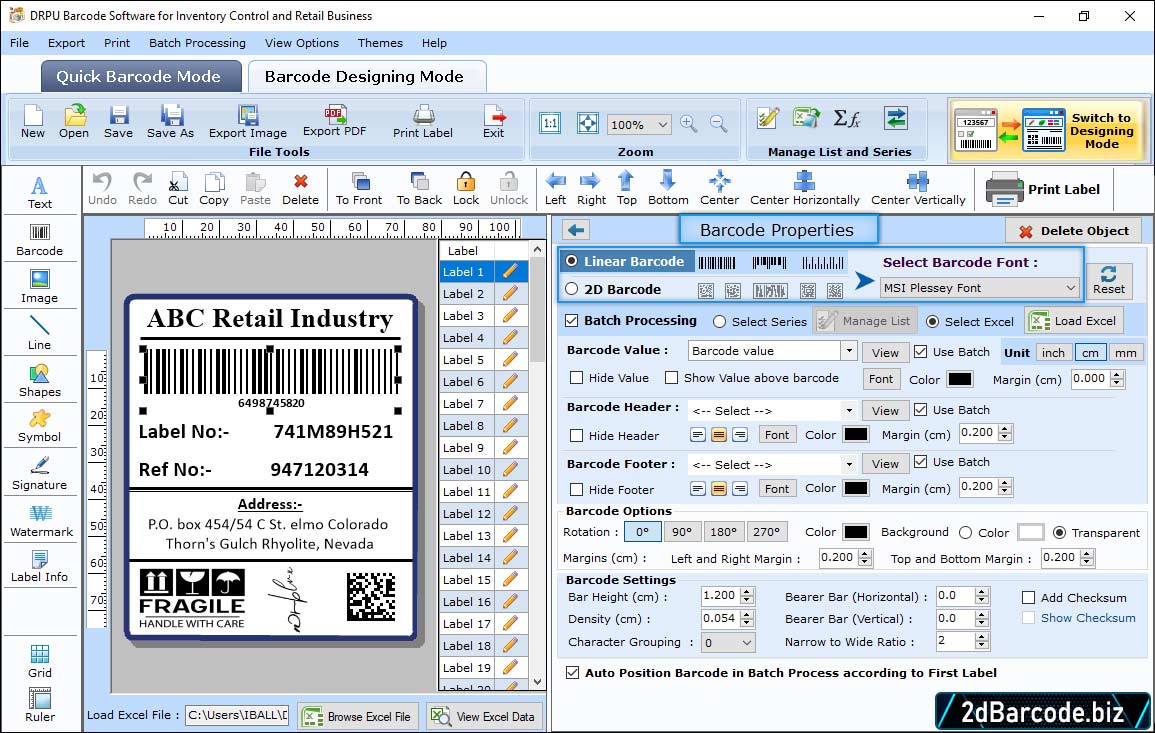Increase Bar Height value
This screenshot has width=1155, height=733.
click(x=748, y=592)
